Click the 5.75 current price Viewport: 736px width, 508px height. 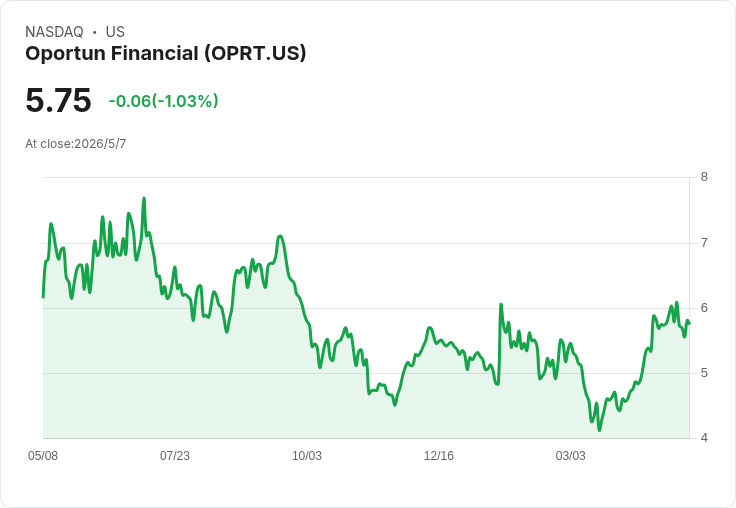pyautogui.click(x=58, y=100)
